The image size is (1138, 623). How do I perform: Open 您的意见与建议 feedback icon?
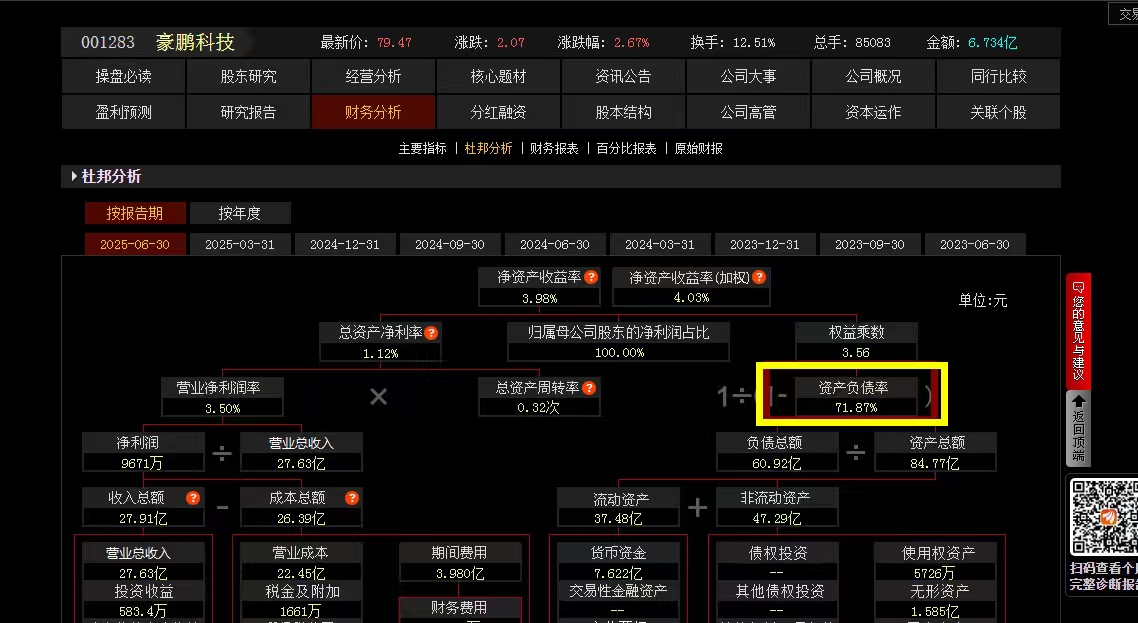[x=1078, y=330]
